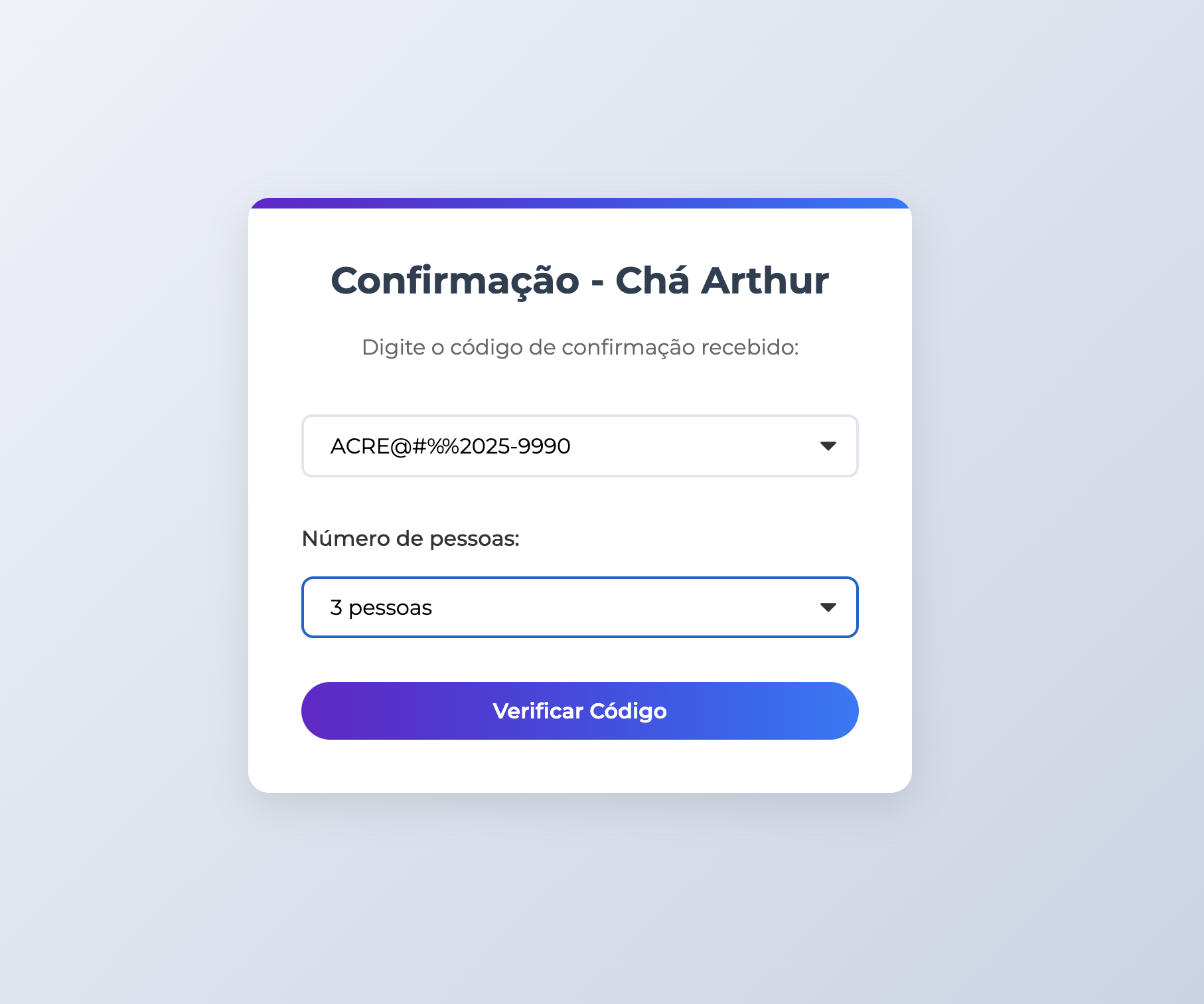Click the word 'Arthur' in the title
The height and width of the screenshot is (1004, 1204).
tap(765, 280)
